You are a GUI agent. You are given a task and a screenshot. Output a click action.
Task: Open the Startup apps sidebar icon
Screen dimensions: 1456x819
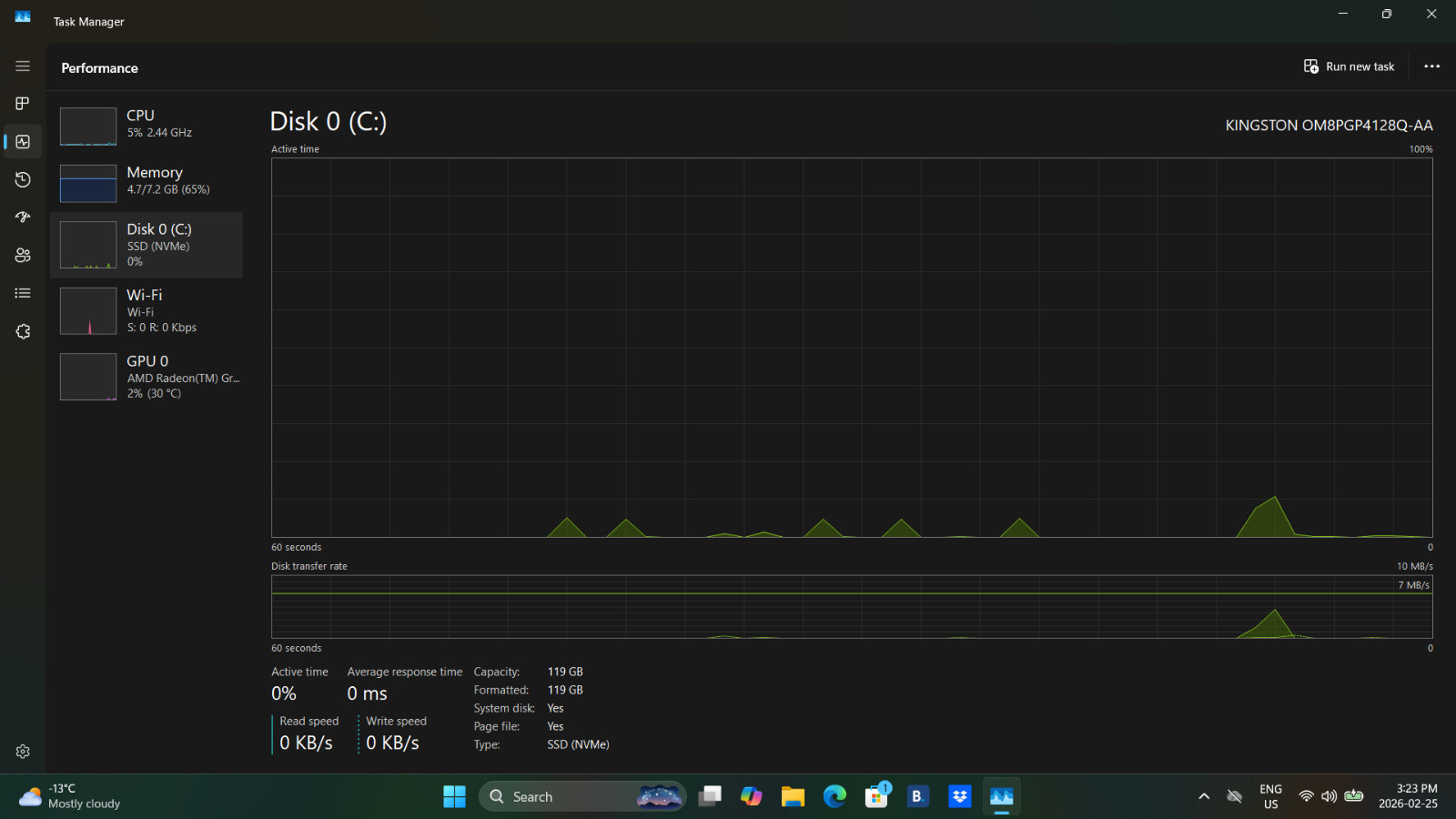pyautogui.click(x=23, y=217)
